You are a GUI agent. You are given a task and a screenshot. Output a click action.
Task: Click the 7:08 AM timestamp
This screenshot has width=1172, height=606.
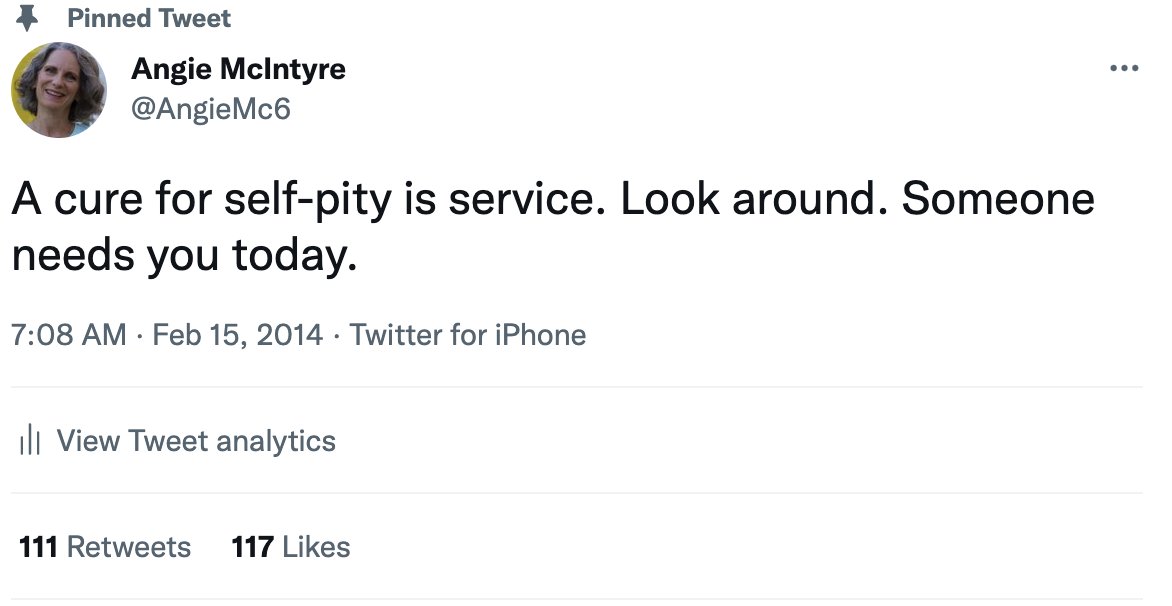[x=69, y=335]
